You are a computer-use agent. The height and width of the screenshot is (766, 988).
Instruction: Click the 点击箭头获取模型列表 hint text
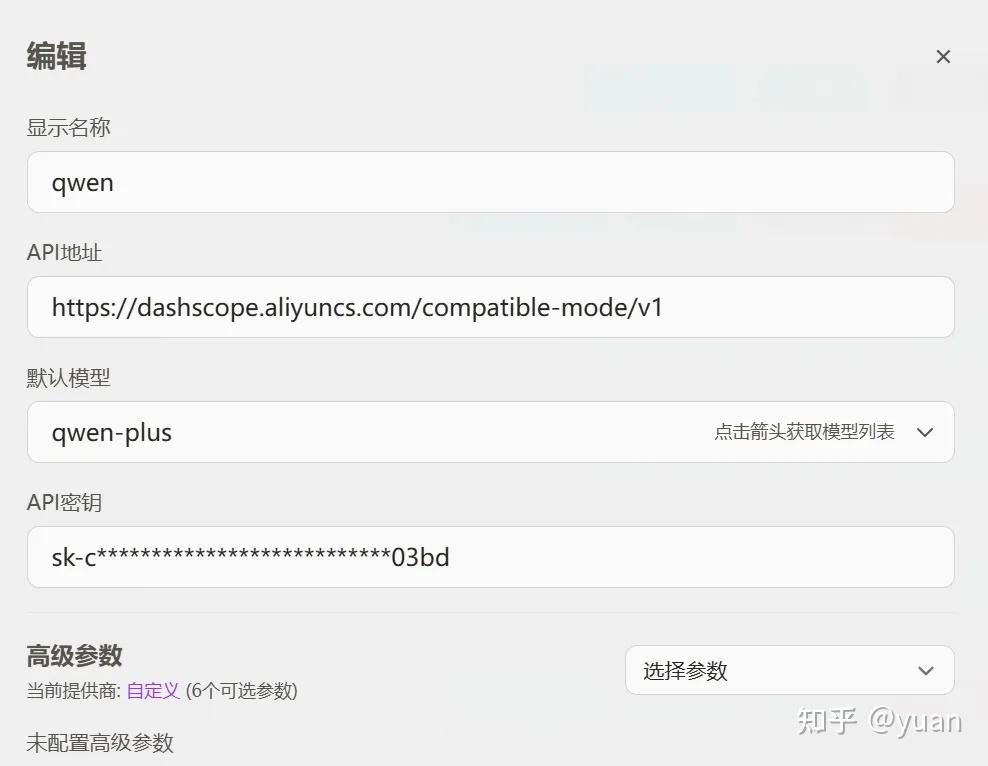point(804,432)
